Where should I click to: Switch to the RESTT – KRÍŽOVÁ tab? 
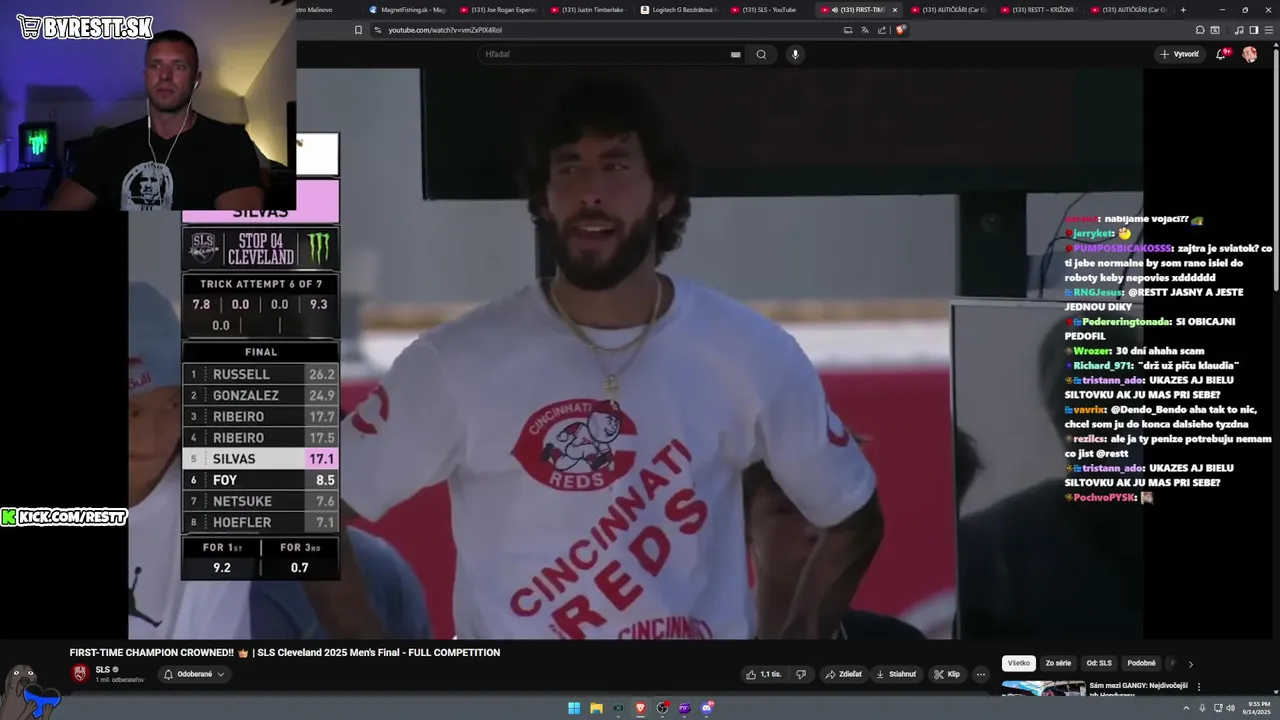click(x=1040, y=10)
